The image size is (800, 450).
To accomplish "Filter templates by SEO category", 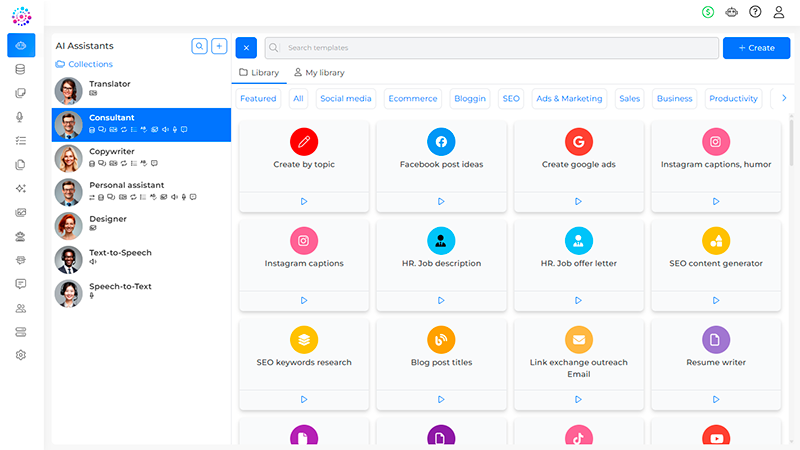I will click(x=511, y=98).
